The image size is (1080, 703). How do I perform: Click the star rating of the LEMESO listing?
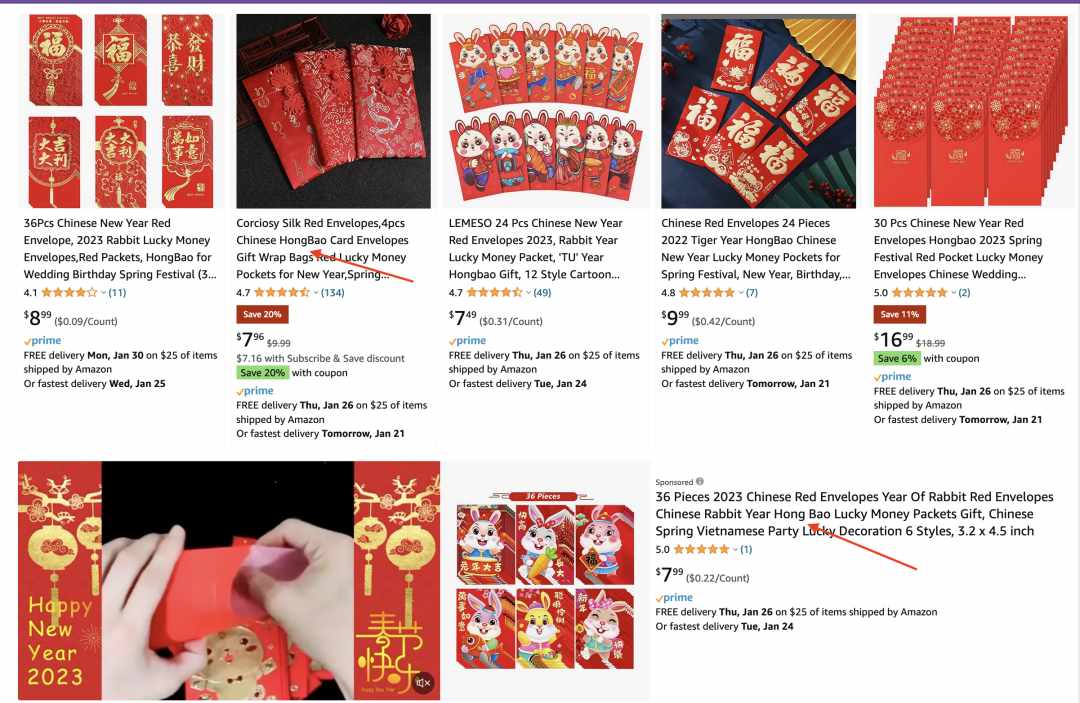(495, 293)
